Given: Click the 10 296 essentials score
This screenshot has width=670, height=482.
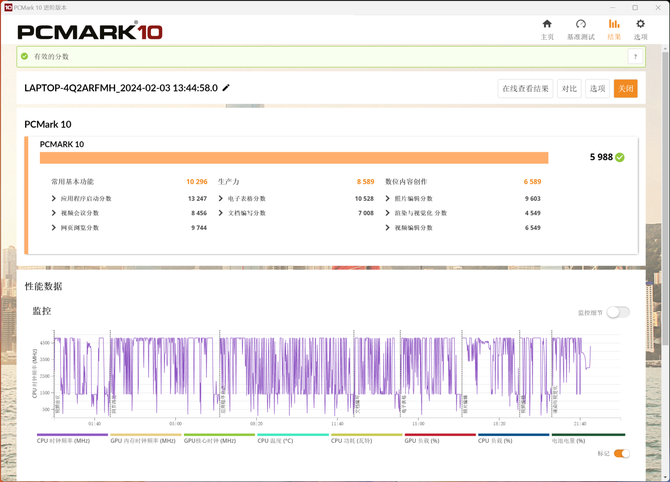Looking at the screenshot, I should [x=197, y=182].
